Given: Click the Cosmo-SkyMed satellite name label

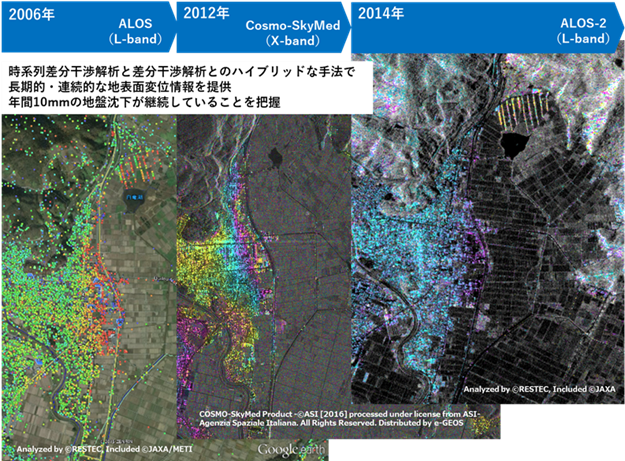Looking at the screenshot, I should (x=293, y=26).
